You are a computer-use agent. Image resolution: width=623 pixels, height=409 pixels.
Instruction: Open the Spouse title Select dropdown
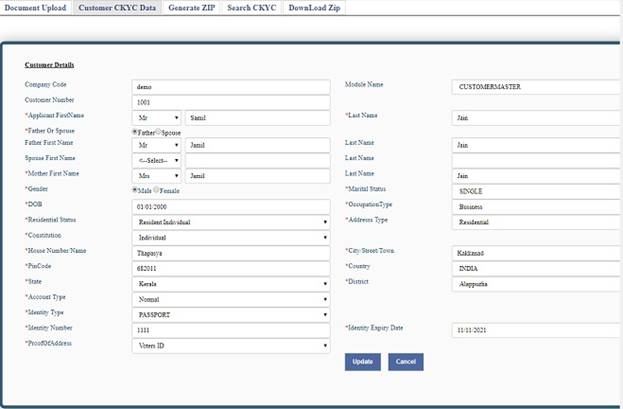(156, 160)
